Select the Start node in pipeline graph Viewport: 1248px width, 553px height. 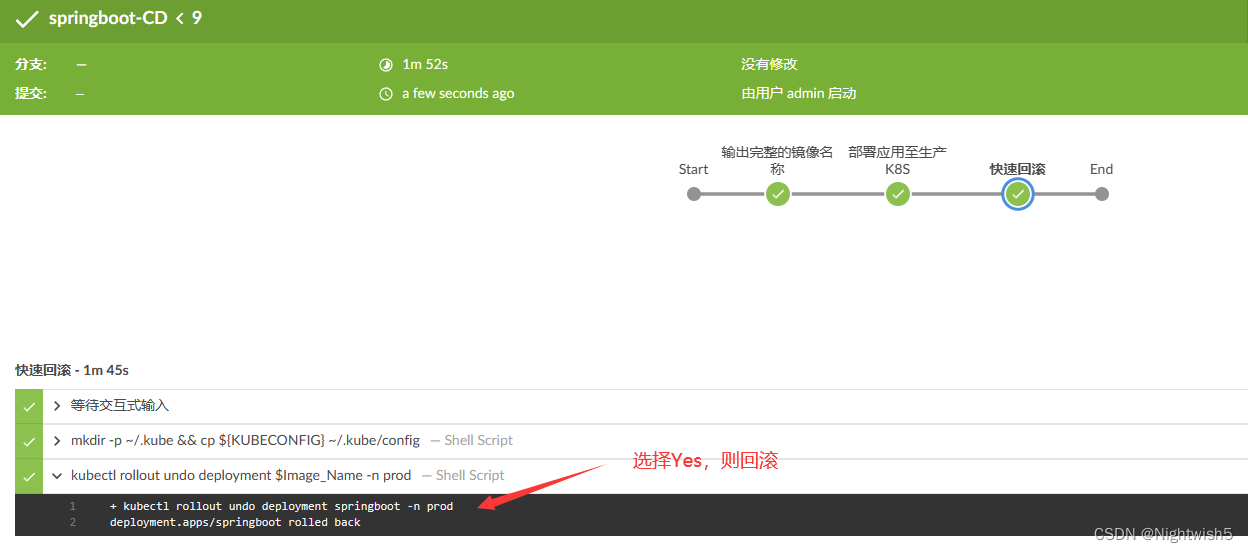694,194
